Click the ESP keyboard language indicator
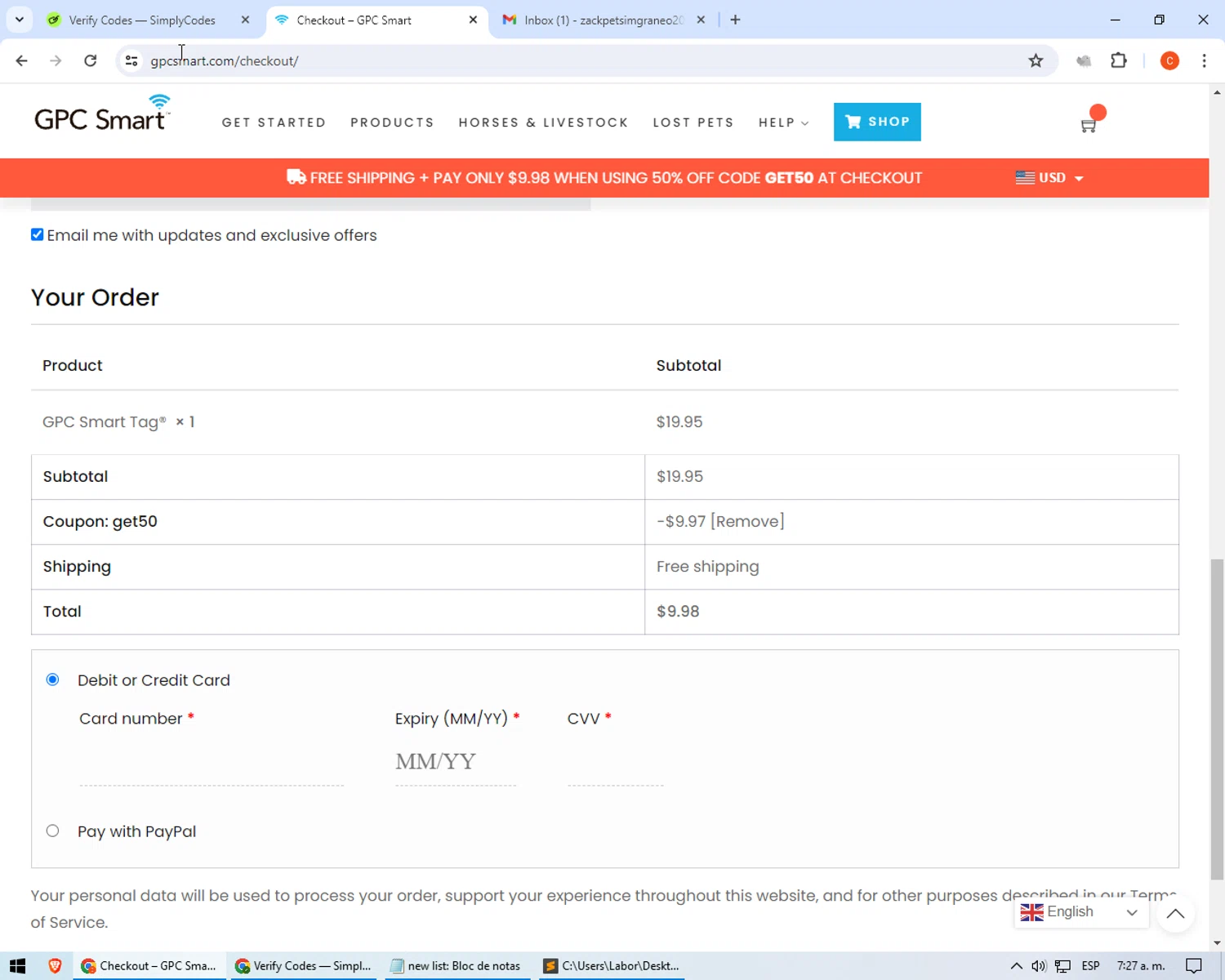This screenshot has height=980, width=1225. (x=1090, y=966)
